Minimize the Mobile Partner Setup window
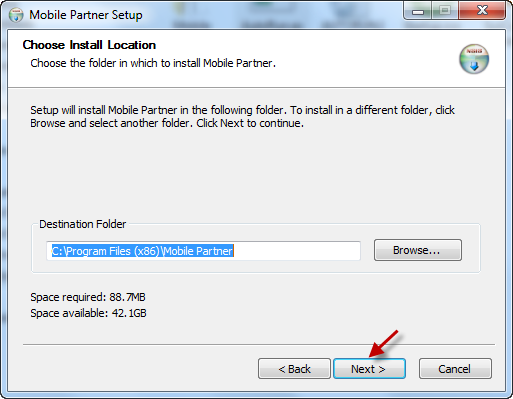This screenshot has width=513, height=399. [x=418, y=11]
